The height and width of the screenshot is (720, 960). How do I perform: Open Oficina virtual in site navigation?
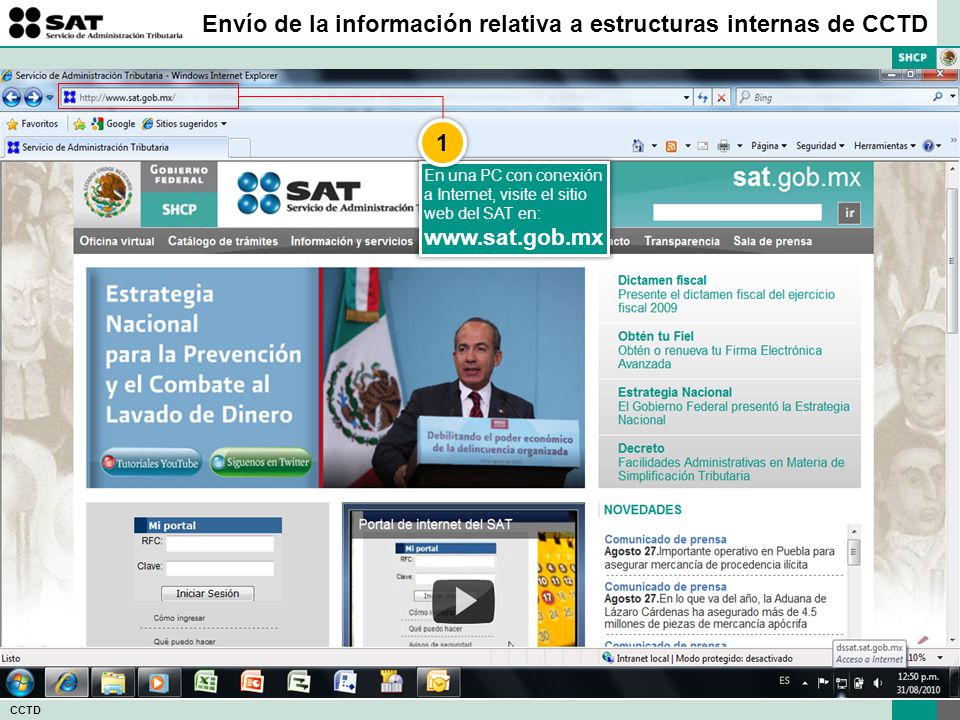117,241
